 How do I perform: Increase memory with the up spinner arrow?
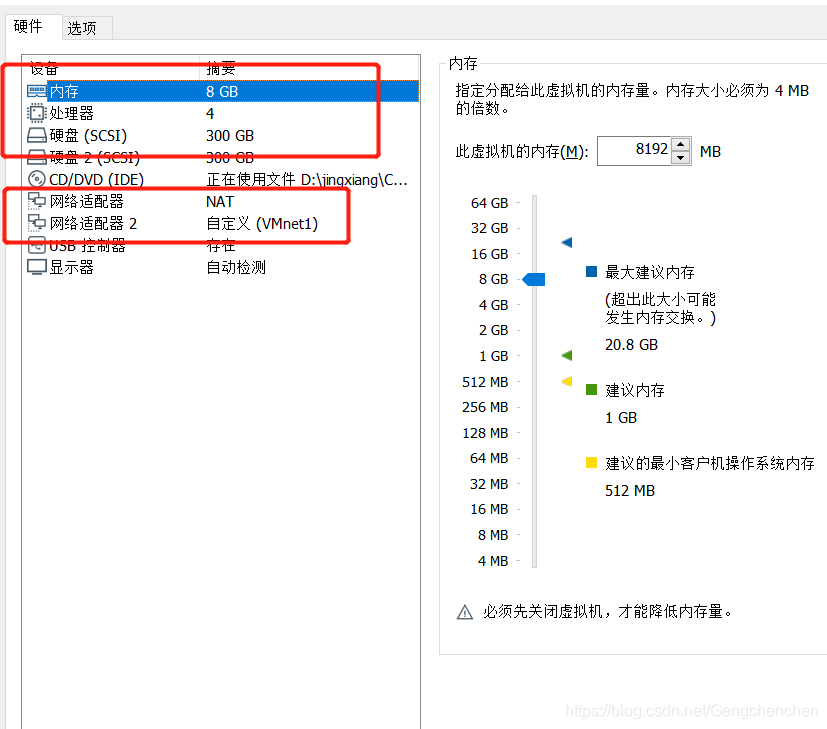680,144
